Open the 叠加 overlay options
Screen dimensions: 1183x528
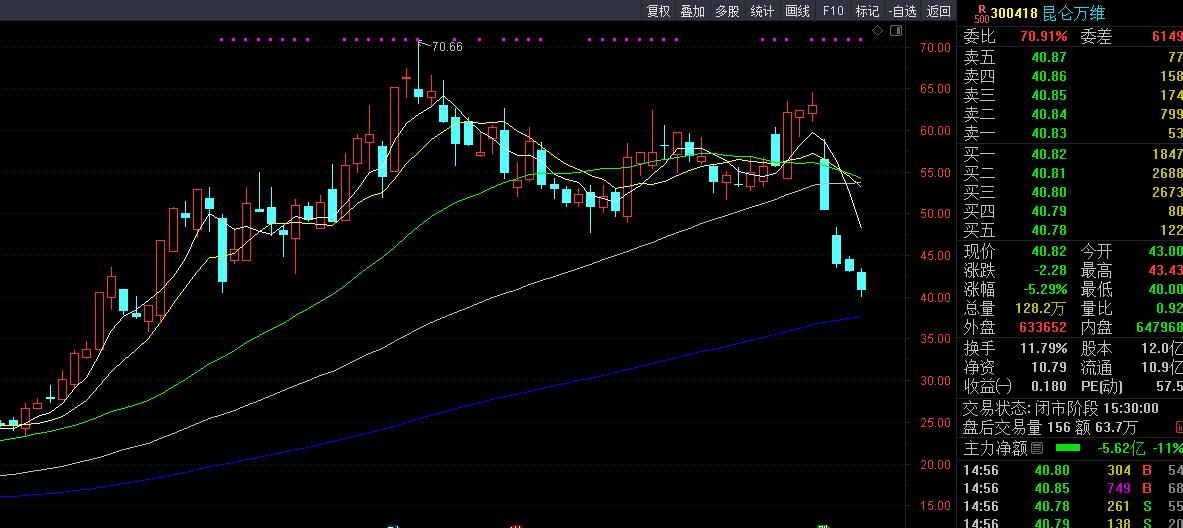click(692, 12)
